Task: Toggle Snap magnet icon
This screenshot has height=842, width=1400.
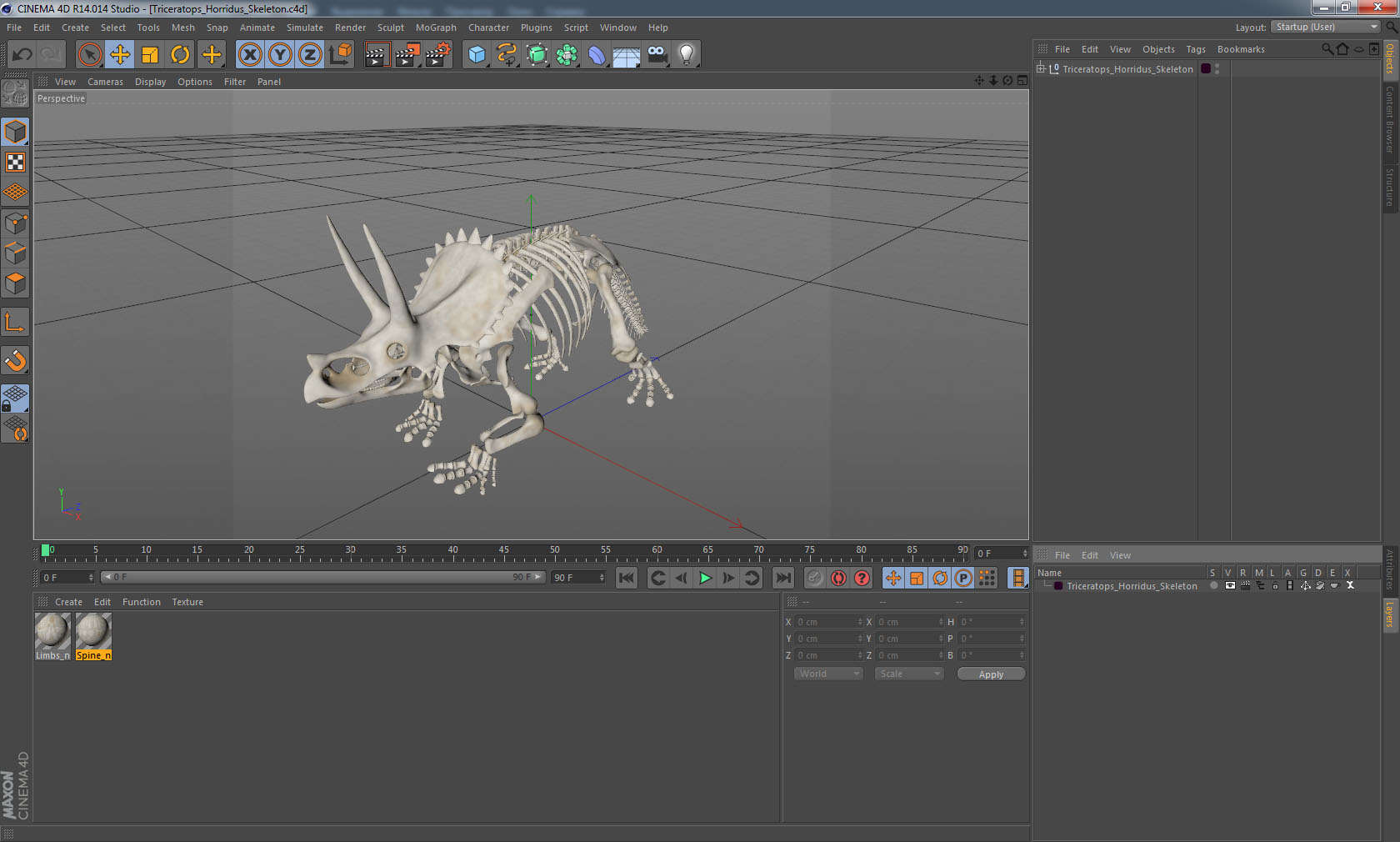Action: click(x=15, y=360)
